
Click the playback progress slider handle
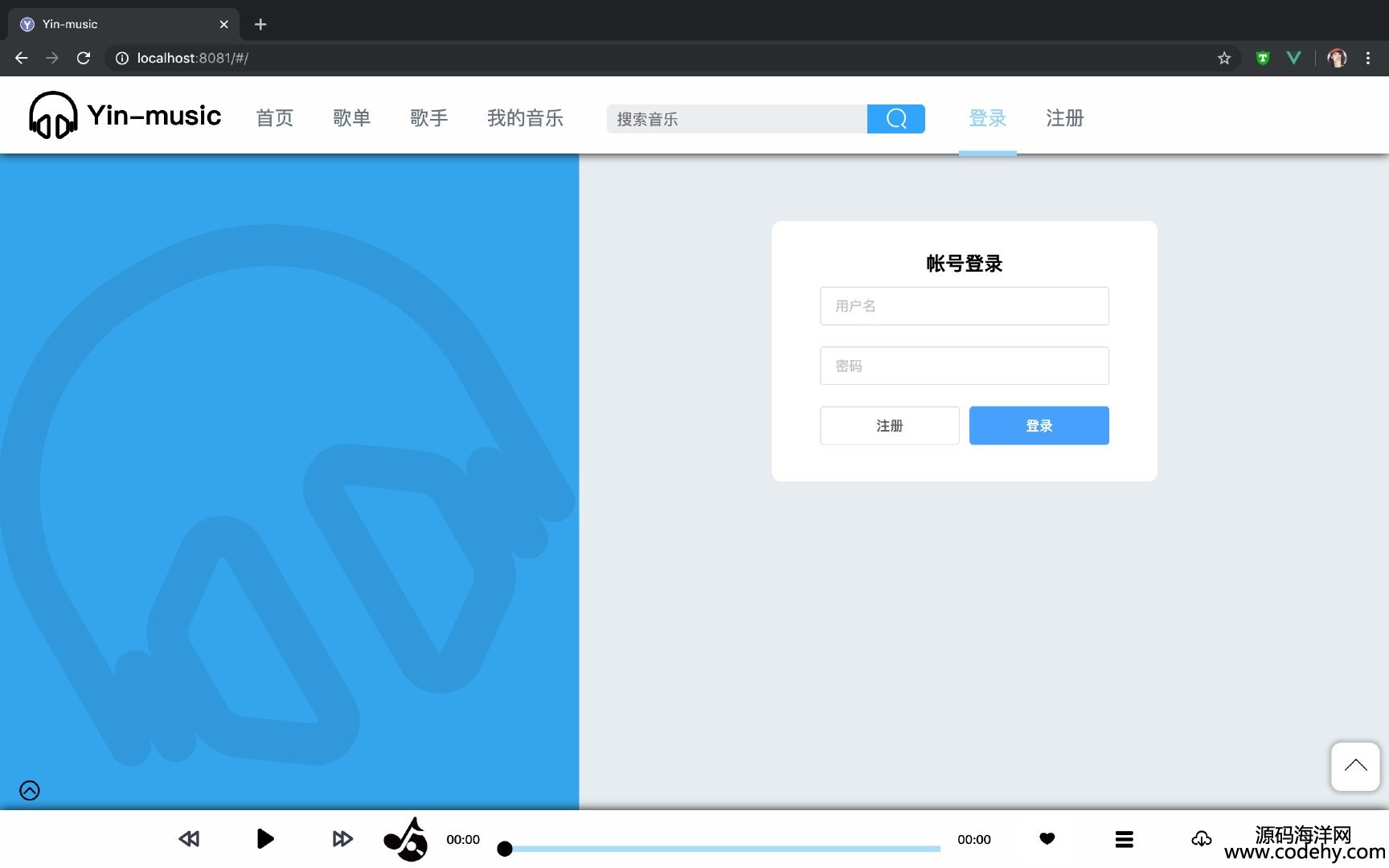pos(505,849)
